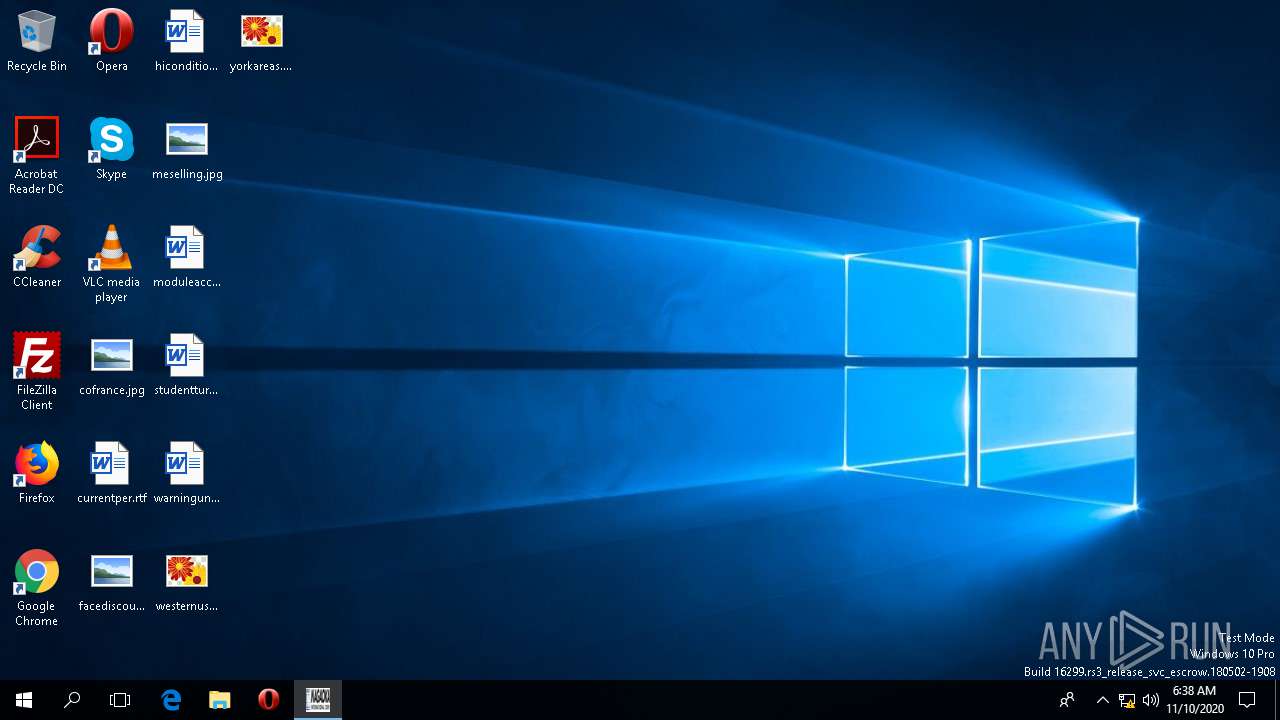Open the taskbar search
This screenshot has height=720, width=1280.
72,700
